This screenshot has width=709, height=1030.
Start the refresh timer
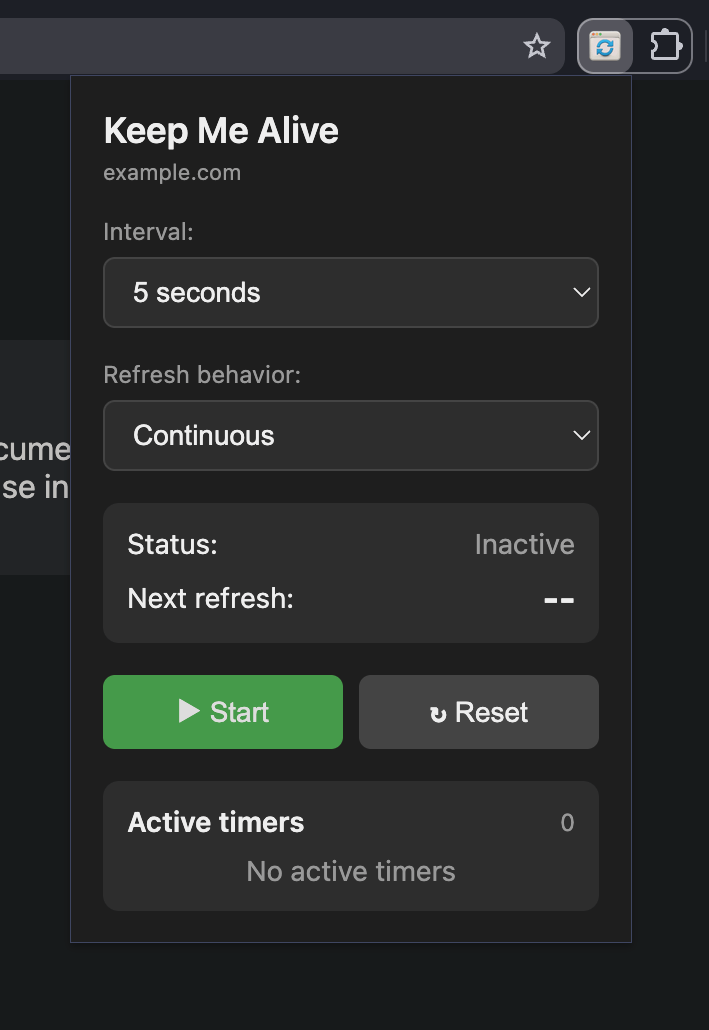(222, 712)
